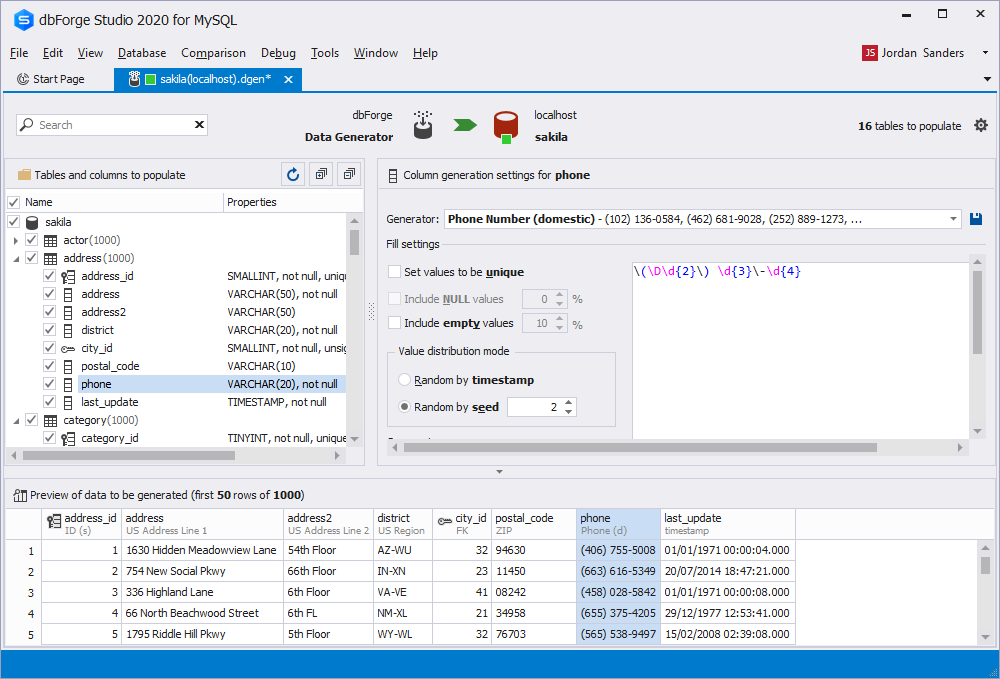This screenshot has height=679, width=1000.
Task: Click the address_id primary key icon
Action: (x=68, y=276)
